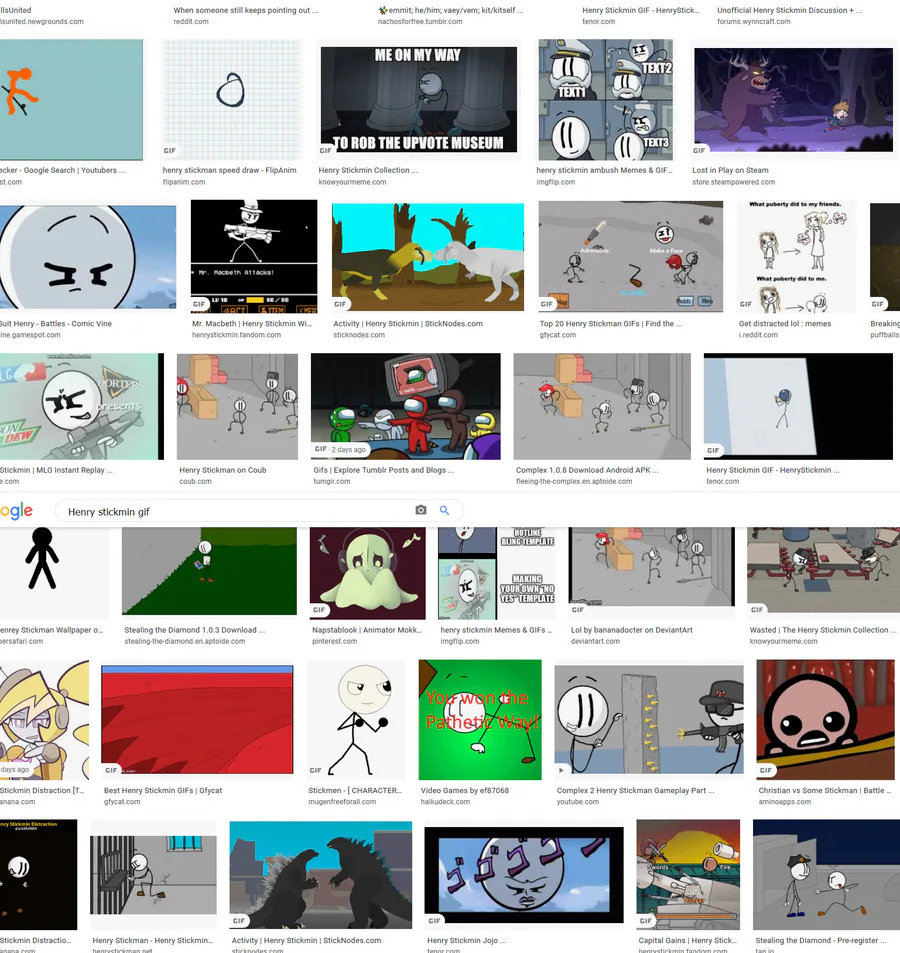The image size is (900, 953).
Task: Open the black stick figure wallpaper thumbnail
Action: pos(54,571)
